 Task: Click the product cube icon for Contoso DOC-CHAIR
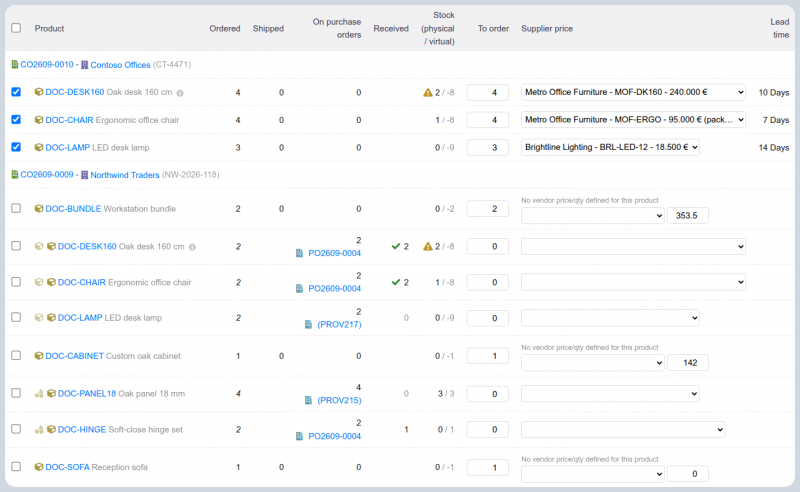pos(39,120)
